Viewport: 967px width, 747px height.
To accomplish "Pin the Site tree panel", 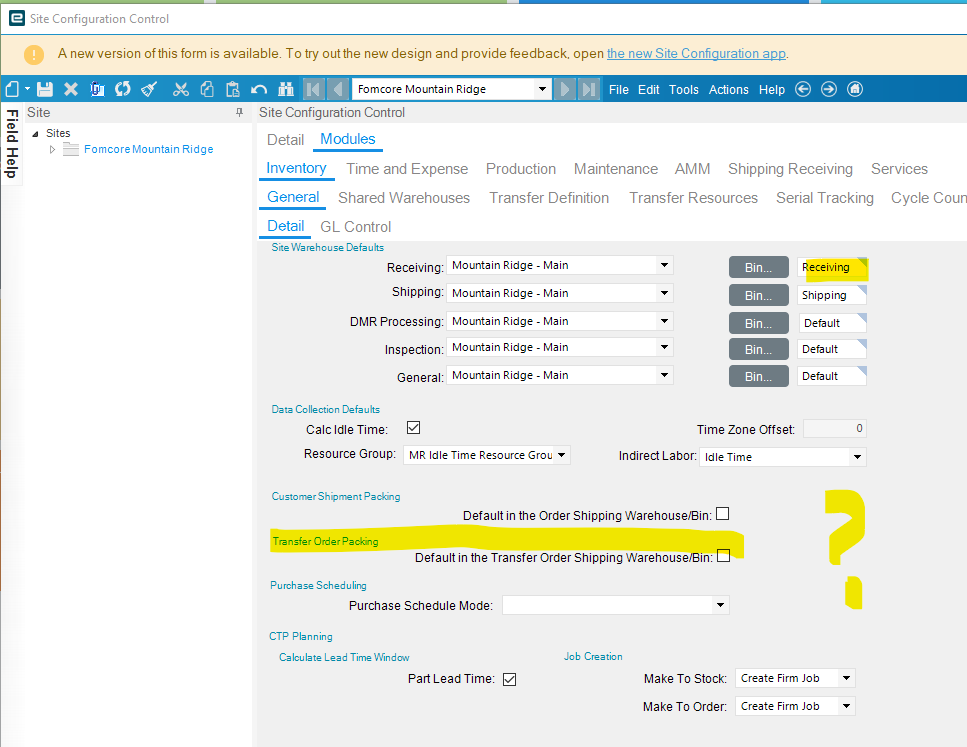I will click(x=239, y=112).
